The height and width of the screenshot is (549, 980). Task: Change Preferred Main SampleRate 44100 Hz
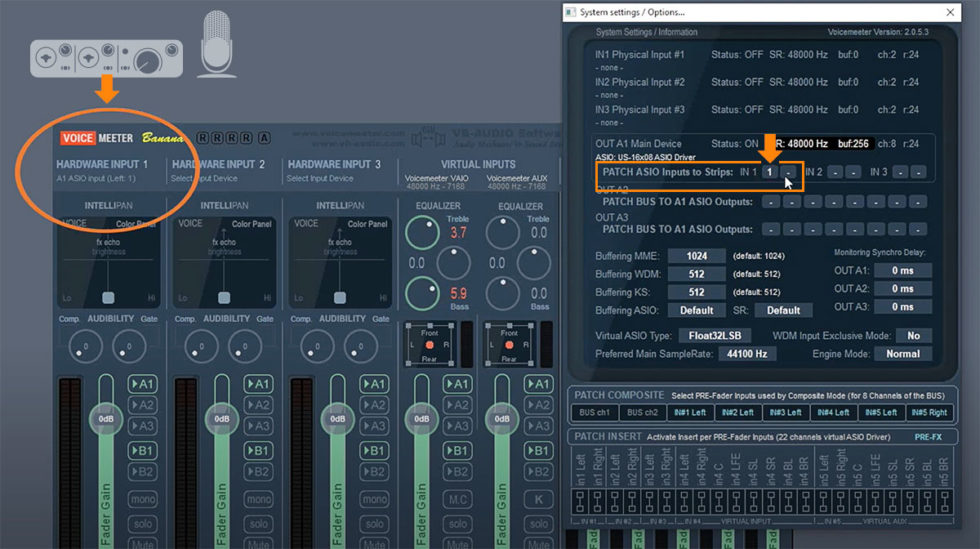coord(747,354)
